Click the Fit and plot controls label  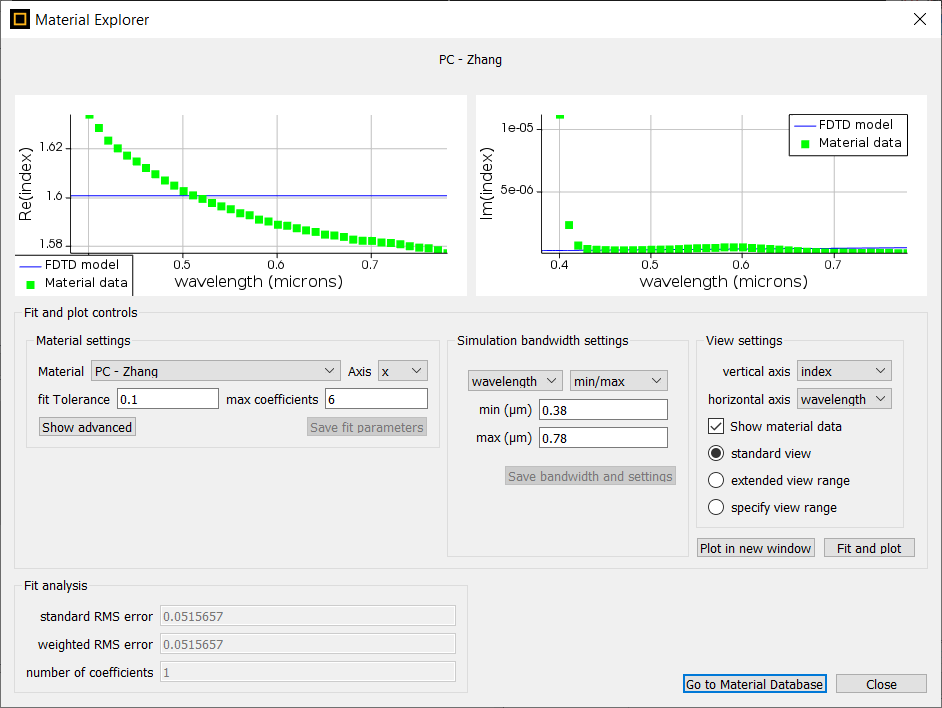tap(81, 313)
